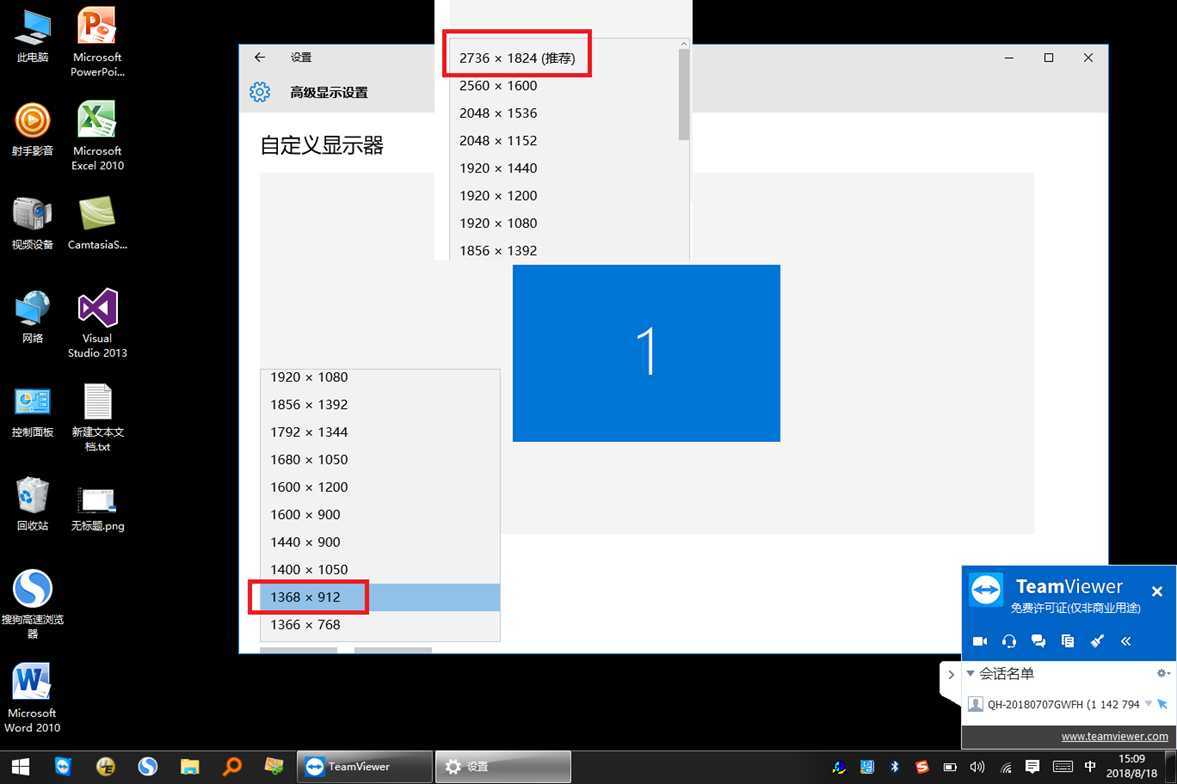Open the www.teamviewer.com link
Image resolution: width=1177 pixels, height=784 pixels.
tap(1114, 736)
